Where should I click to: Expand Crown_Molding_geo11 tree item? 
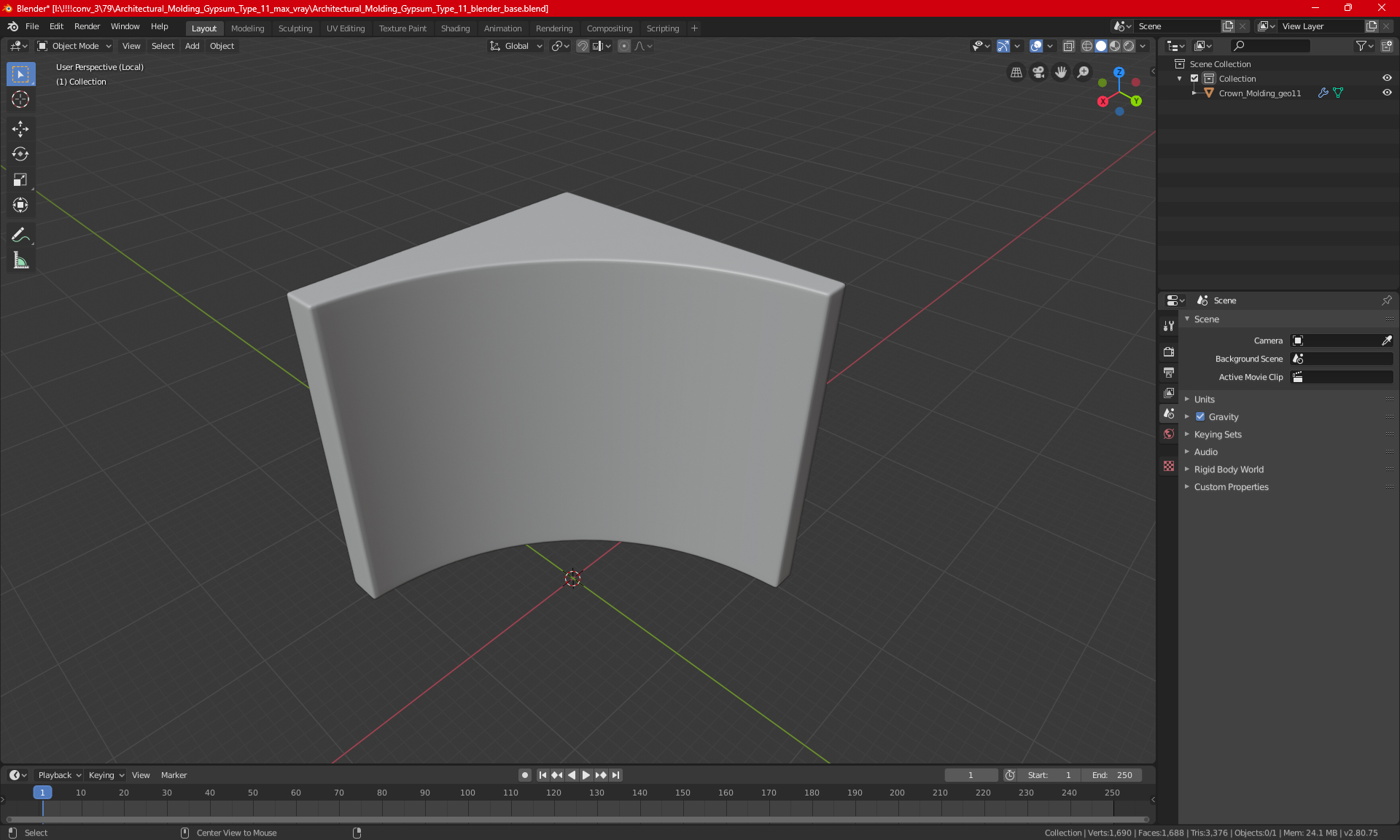[1194, 93]
